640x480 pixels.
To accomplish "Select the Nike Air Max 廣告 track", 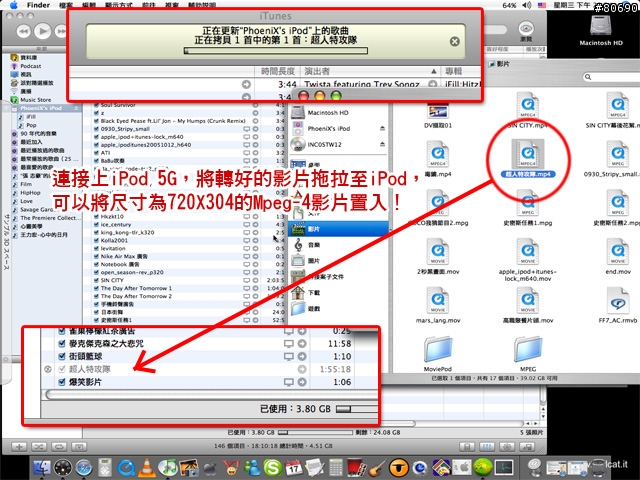I will (124, 256).
